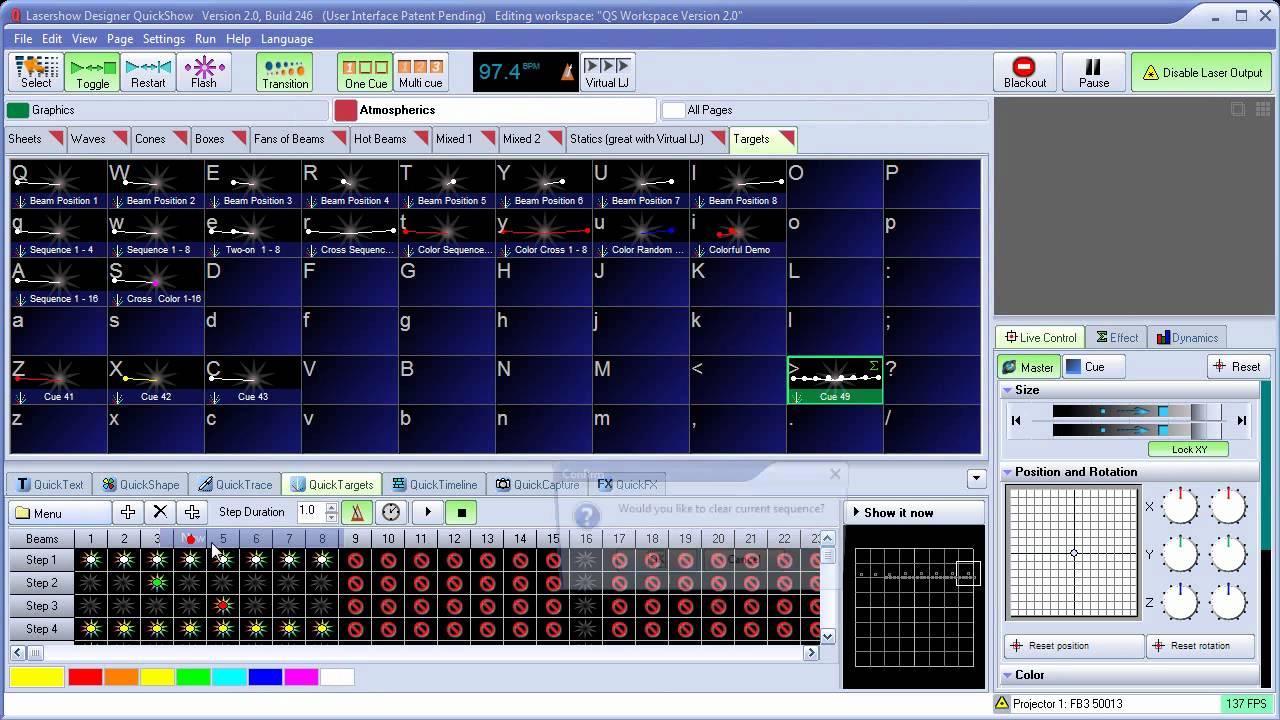Hit the Blackout button
The image size is (1280, 720).
pos(1025,72)
